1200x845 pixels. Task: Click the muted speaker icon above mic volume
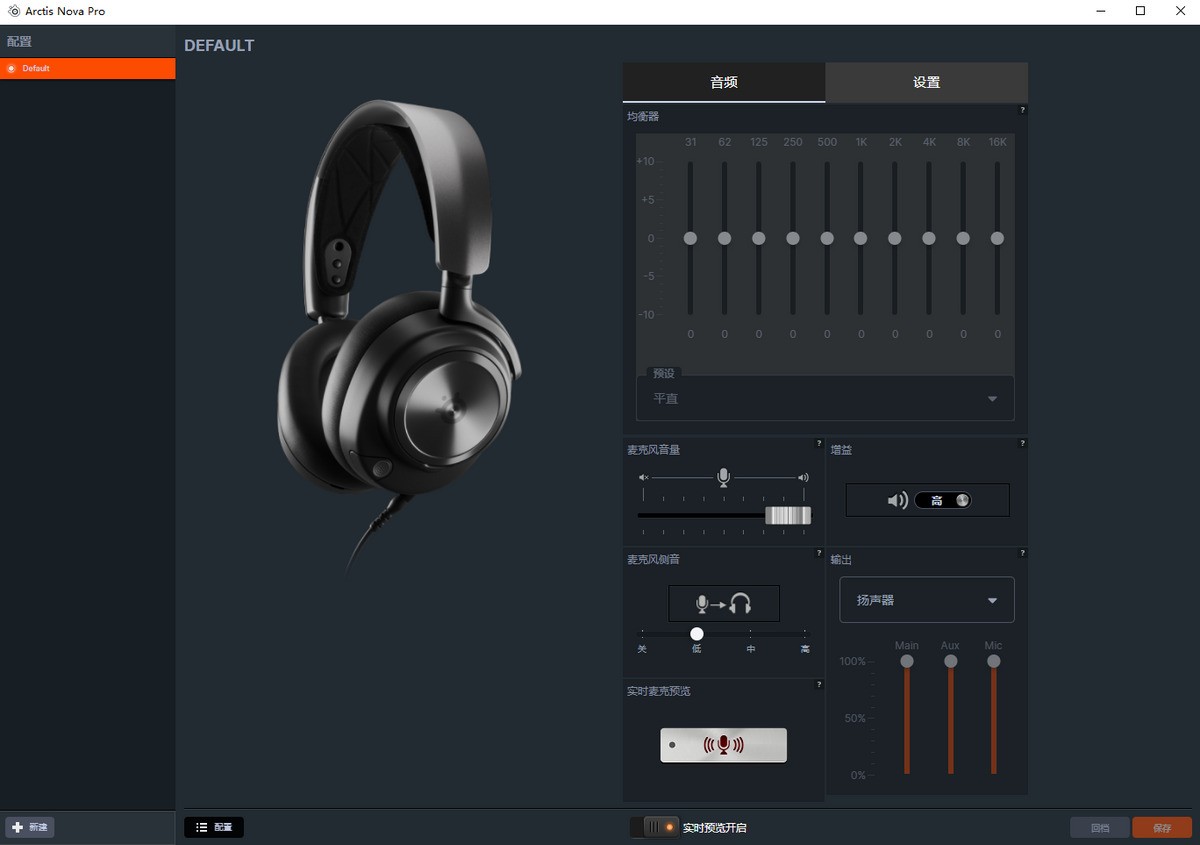pyautogui.click(x=644, y=478)
